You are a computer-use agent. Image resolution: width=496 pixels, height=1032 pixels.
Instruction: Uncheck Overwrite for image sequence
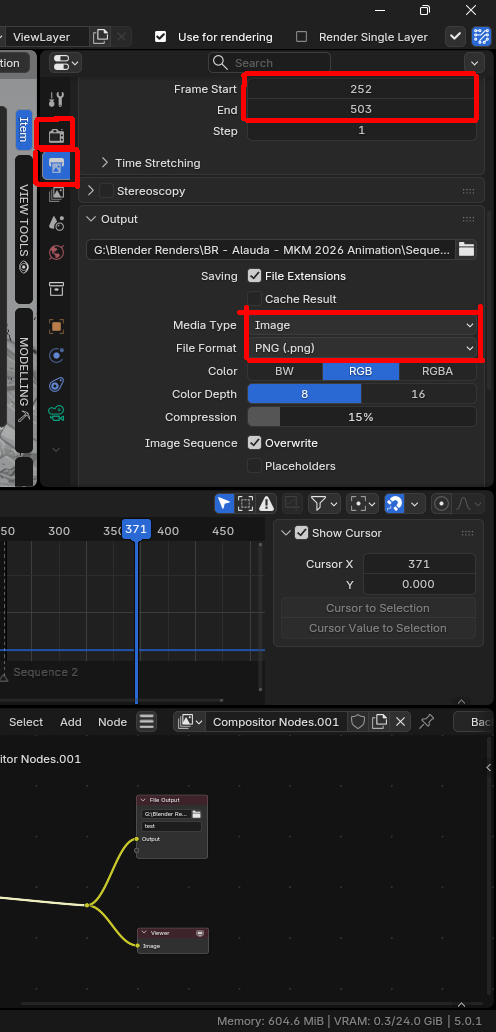[255, 443]
